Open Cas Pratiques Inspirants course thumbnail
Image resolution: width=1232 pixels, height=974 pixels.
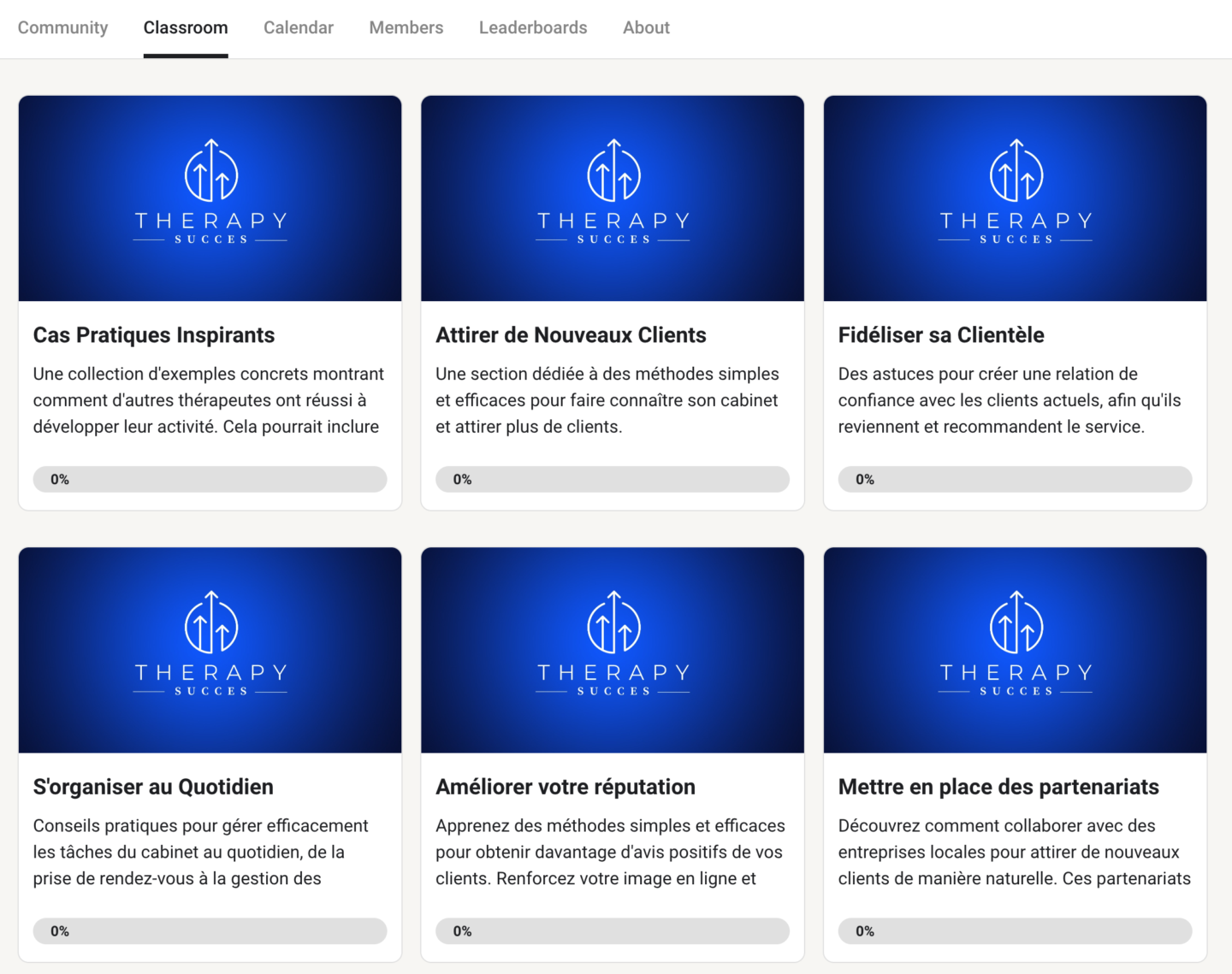(x=210, y=198)
